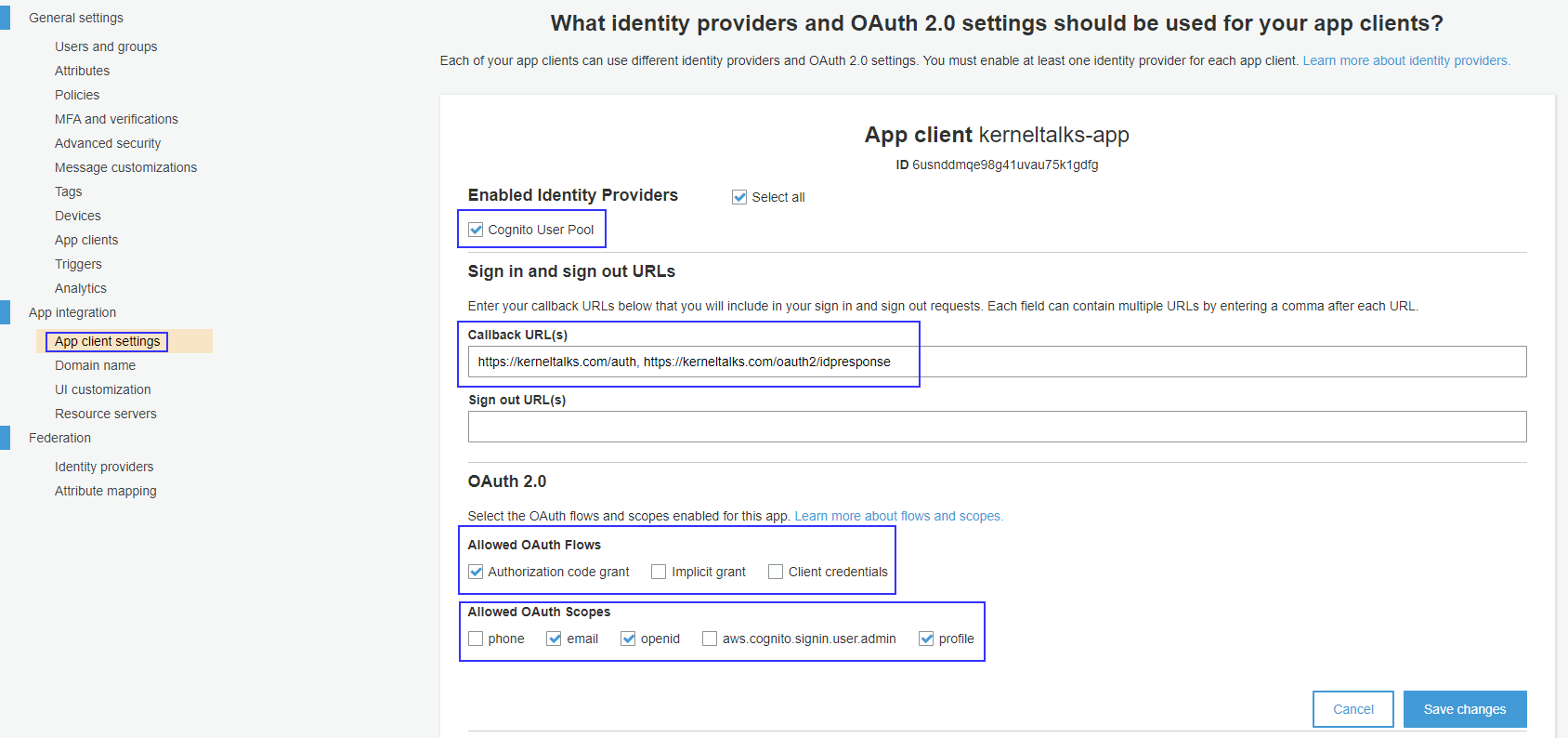Select App clients in the sidebar
This screenshot has width=1568, height=738.
85,239
